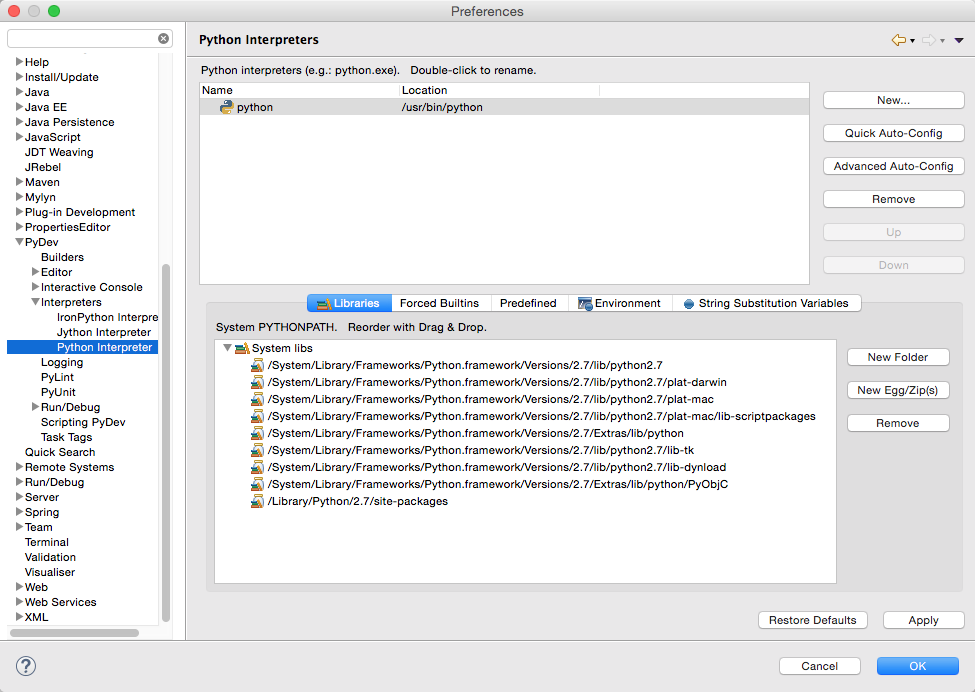Viewport: 975px width, 692px height.
Task: Open the Environment tab
Action: coord(620,303)
